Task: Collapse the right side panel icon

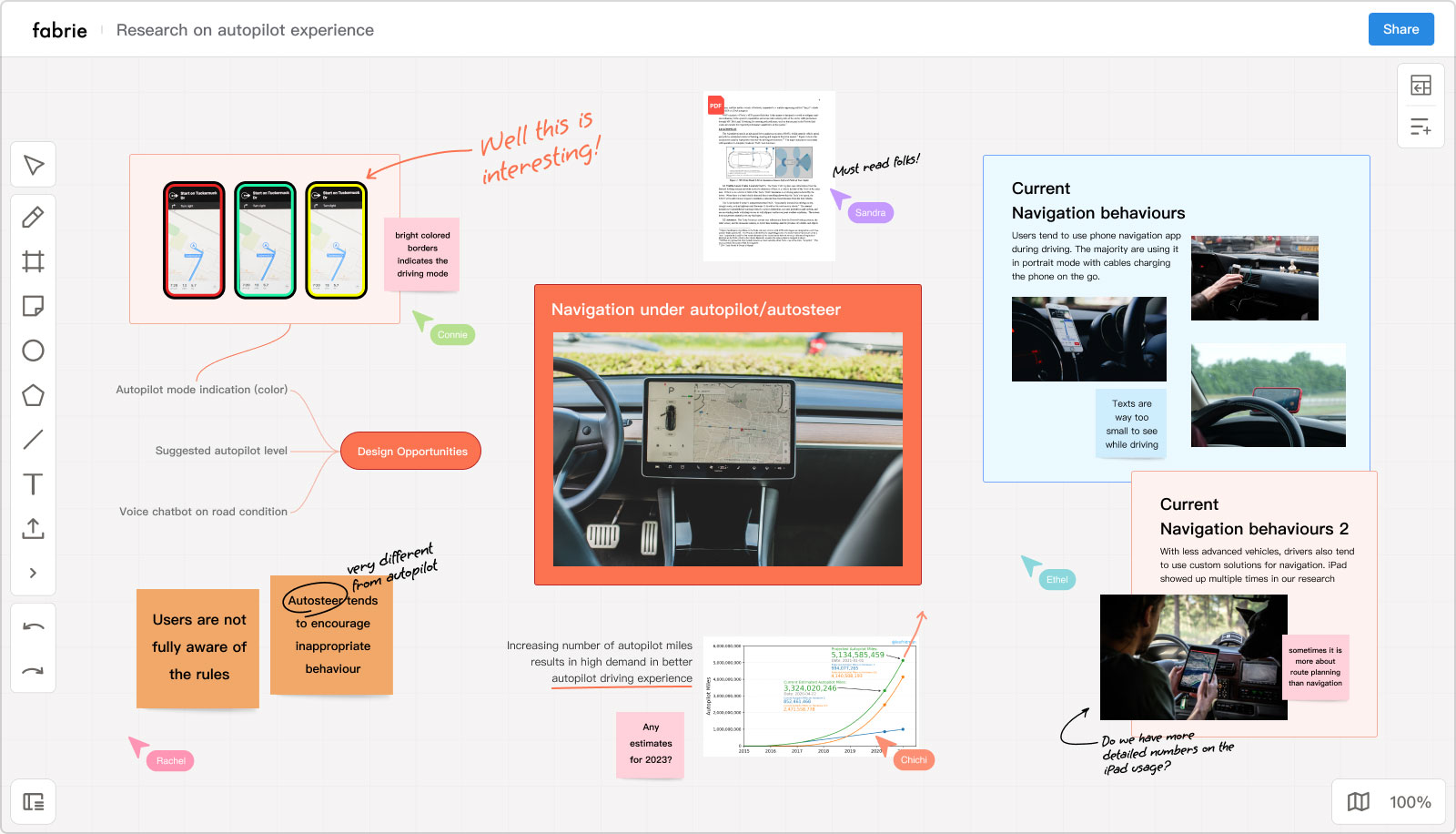Action: point(1421,85)
